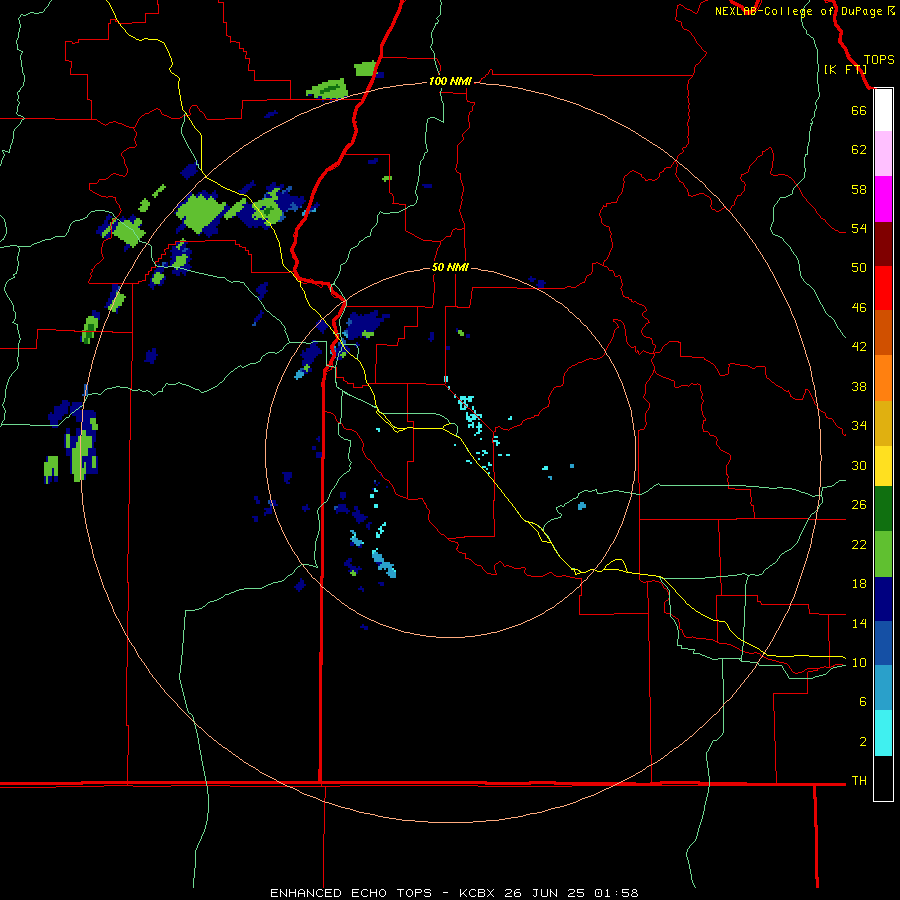Click the "TOPS" legend title

click(x=879, y=60)
